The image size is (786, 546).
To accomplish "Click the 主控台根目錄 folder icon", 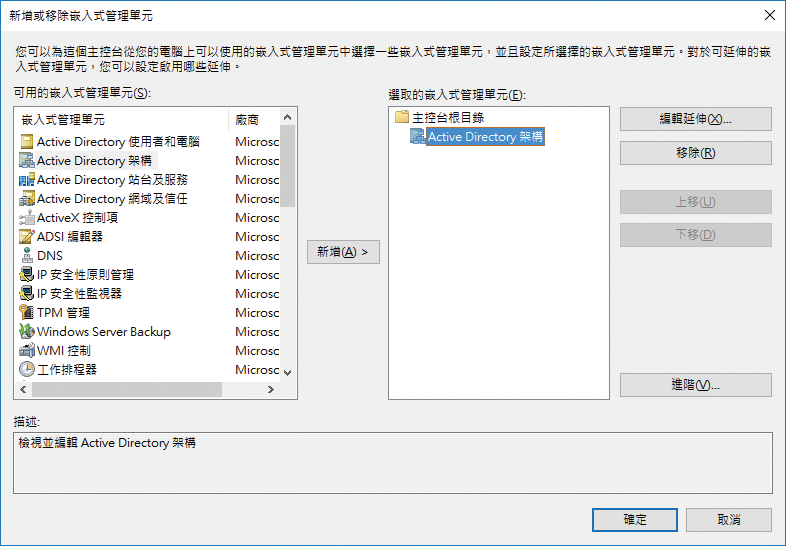I will tap(402, 117).
